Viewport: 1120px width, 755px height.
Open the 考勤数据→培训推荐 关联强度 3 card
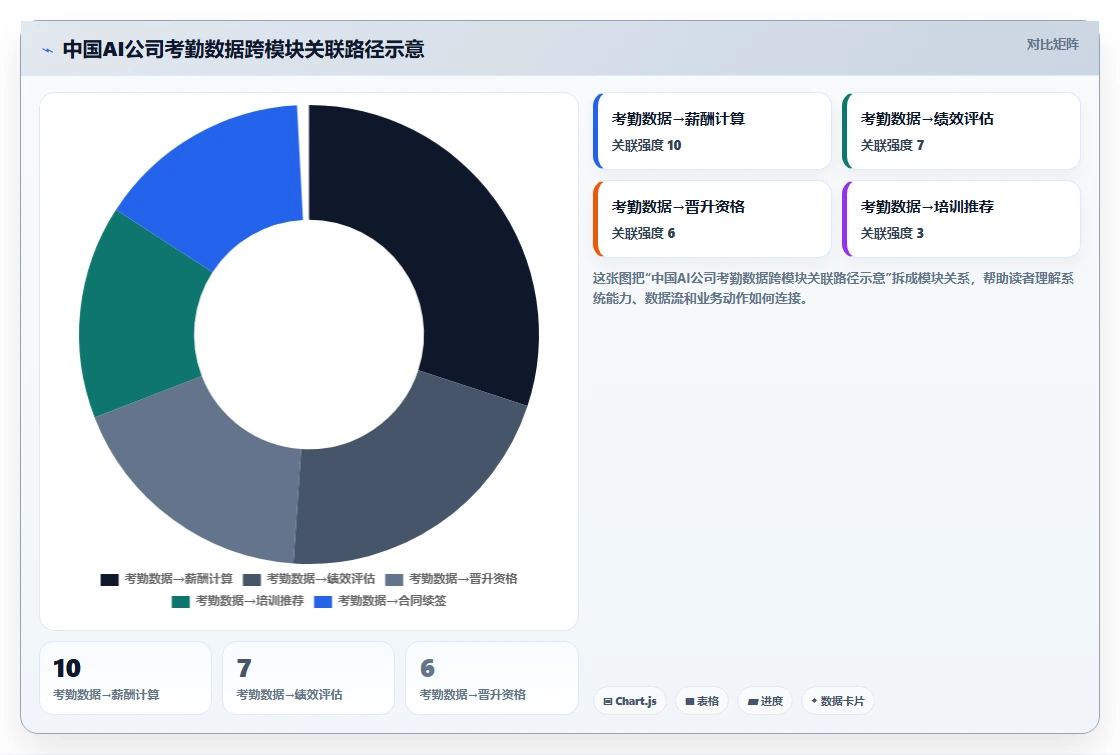961,219
